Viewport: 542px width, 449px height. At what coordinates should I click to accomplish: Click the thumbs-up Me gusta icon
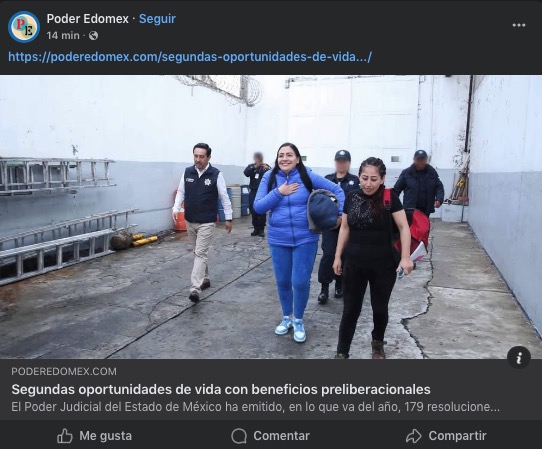point(65,436)
